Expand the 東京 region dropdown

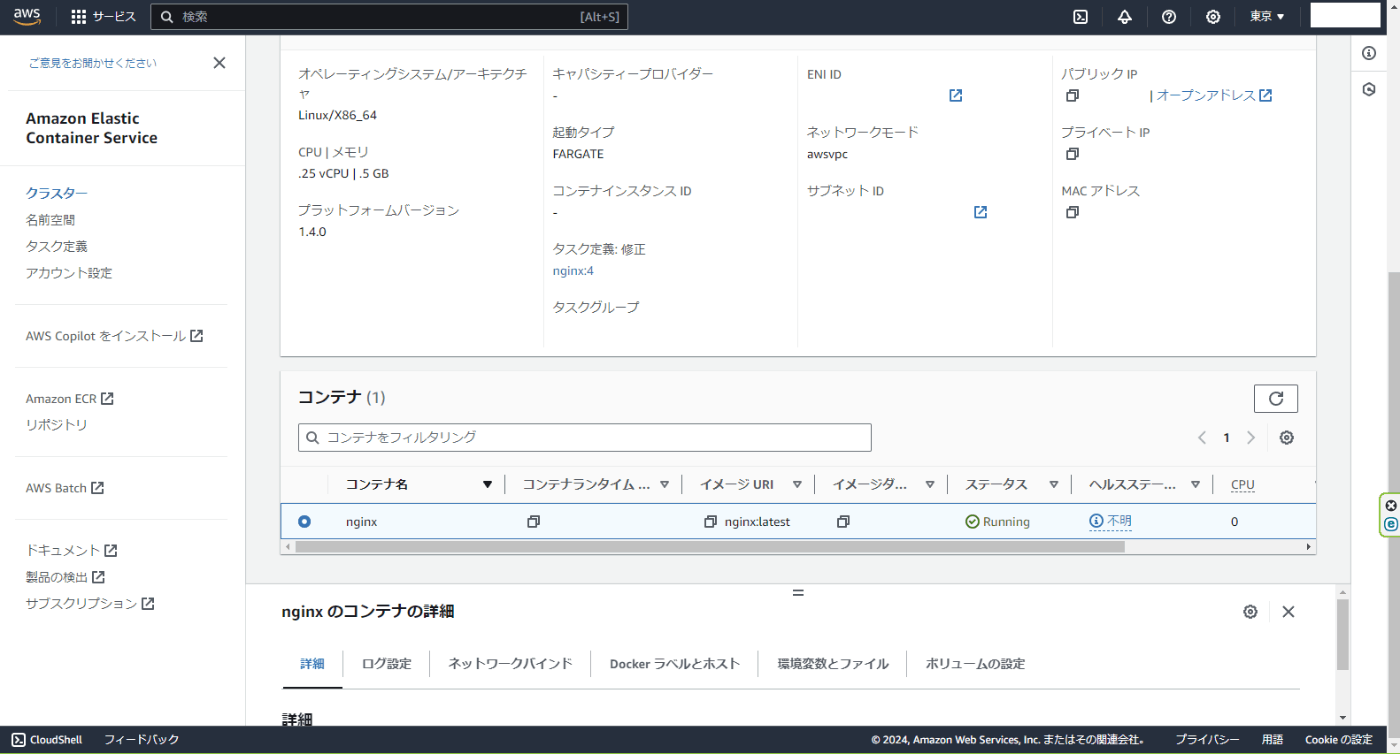pos(1267,17)
